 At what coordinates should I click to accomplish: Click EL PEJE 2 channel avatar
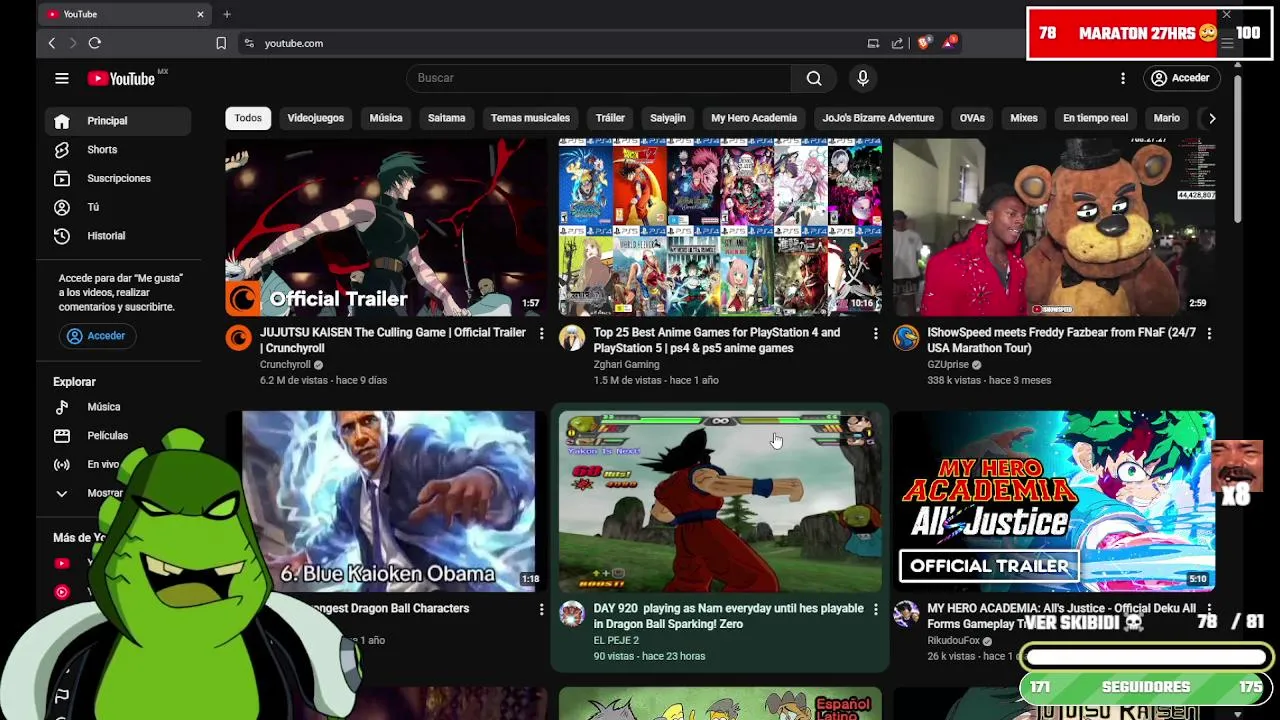coord(572,614)
